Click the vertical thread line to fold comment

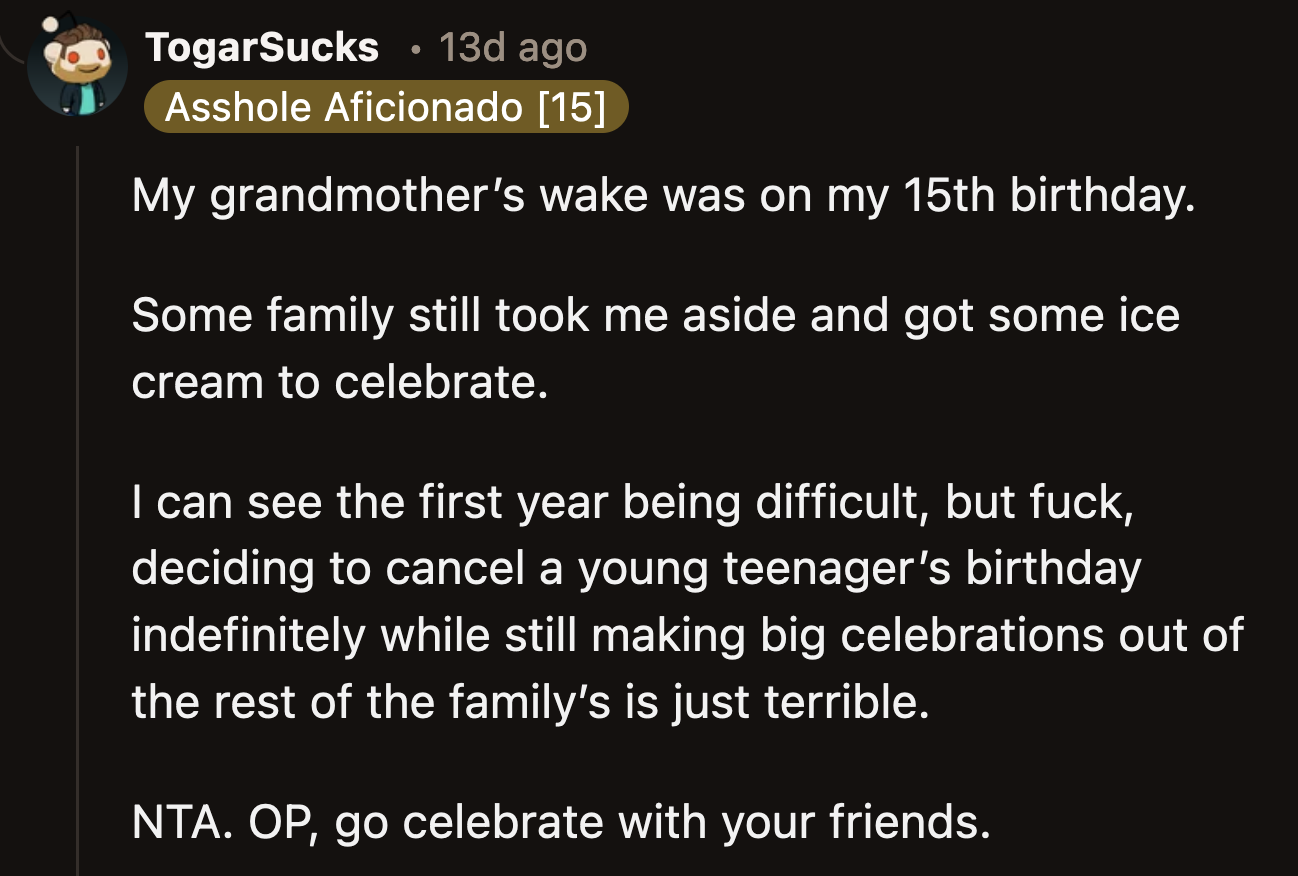pos(79,450)
